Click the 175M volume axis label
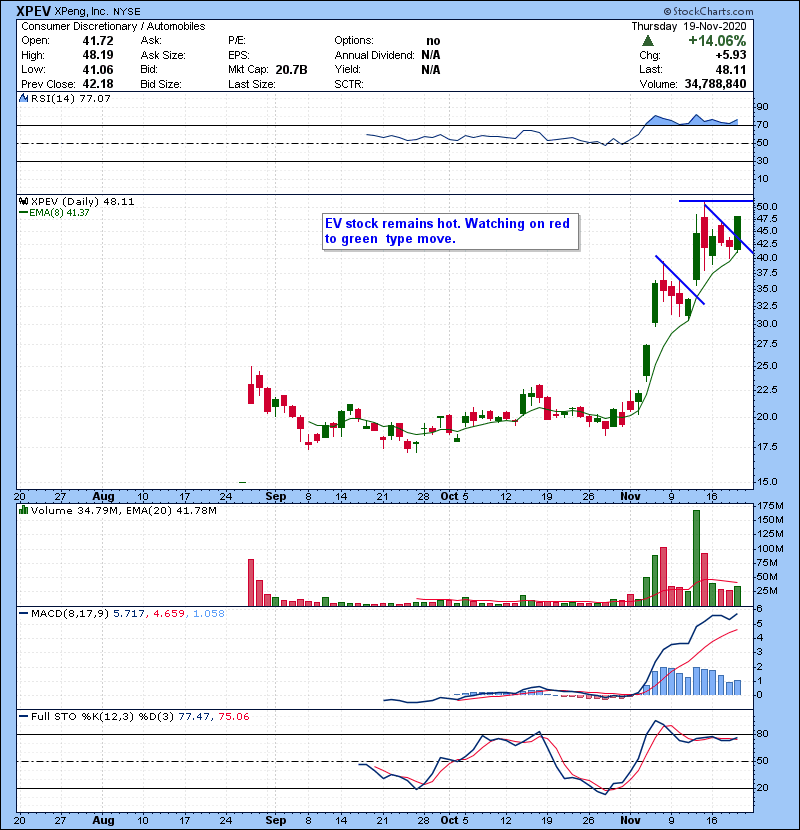 click(770, 506)
